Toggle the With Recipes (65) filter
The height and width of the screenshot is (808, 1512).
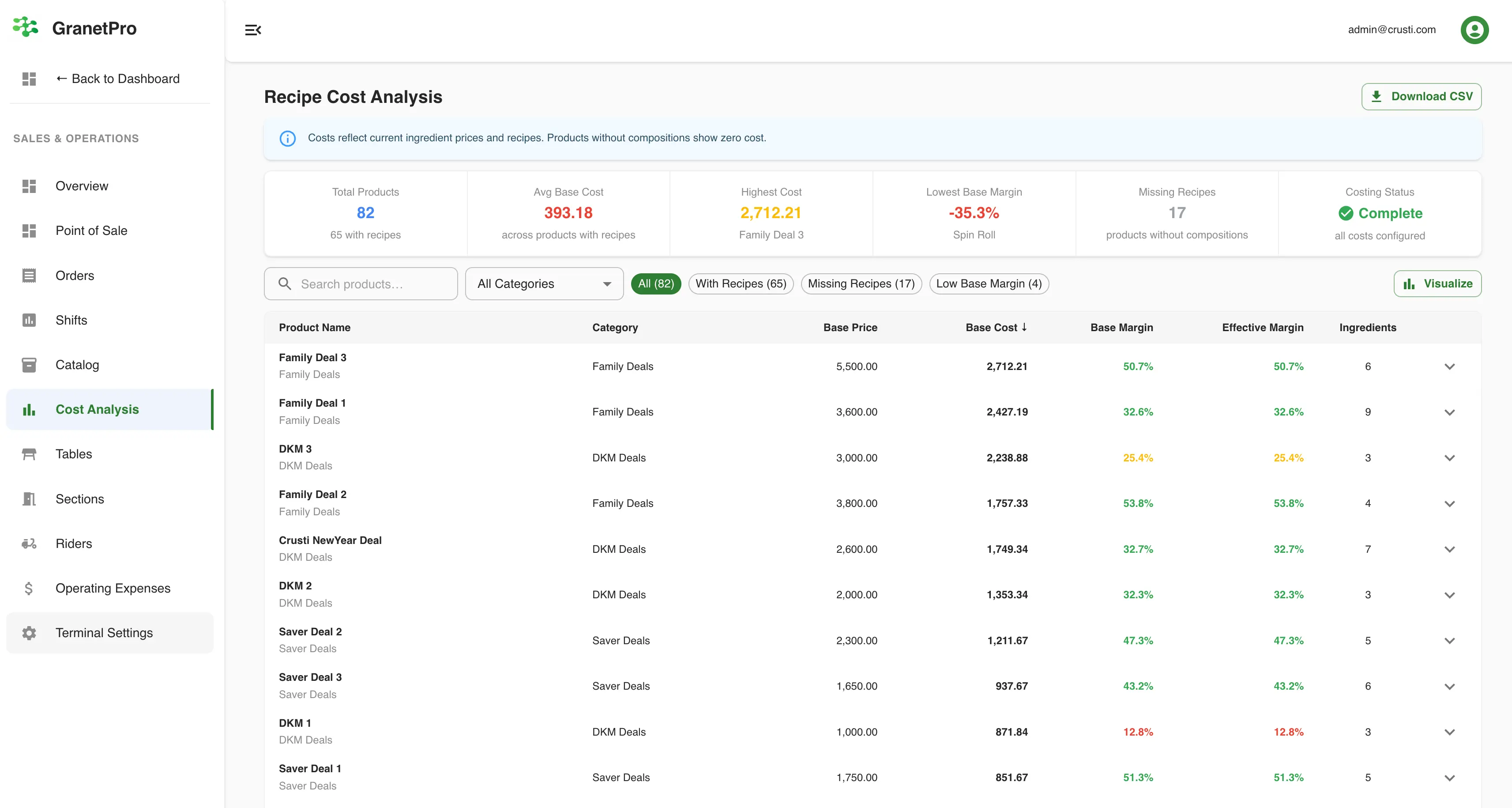coord(741,283)
